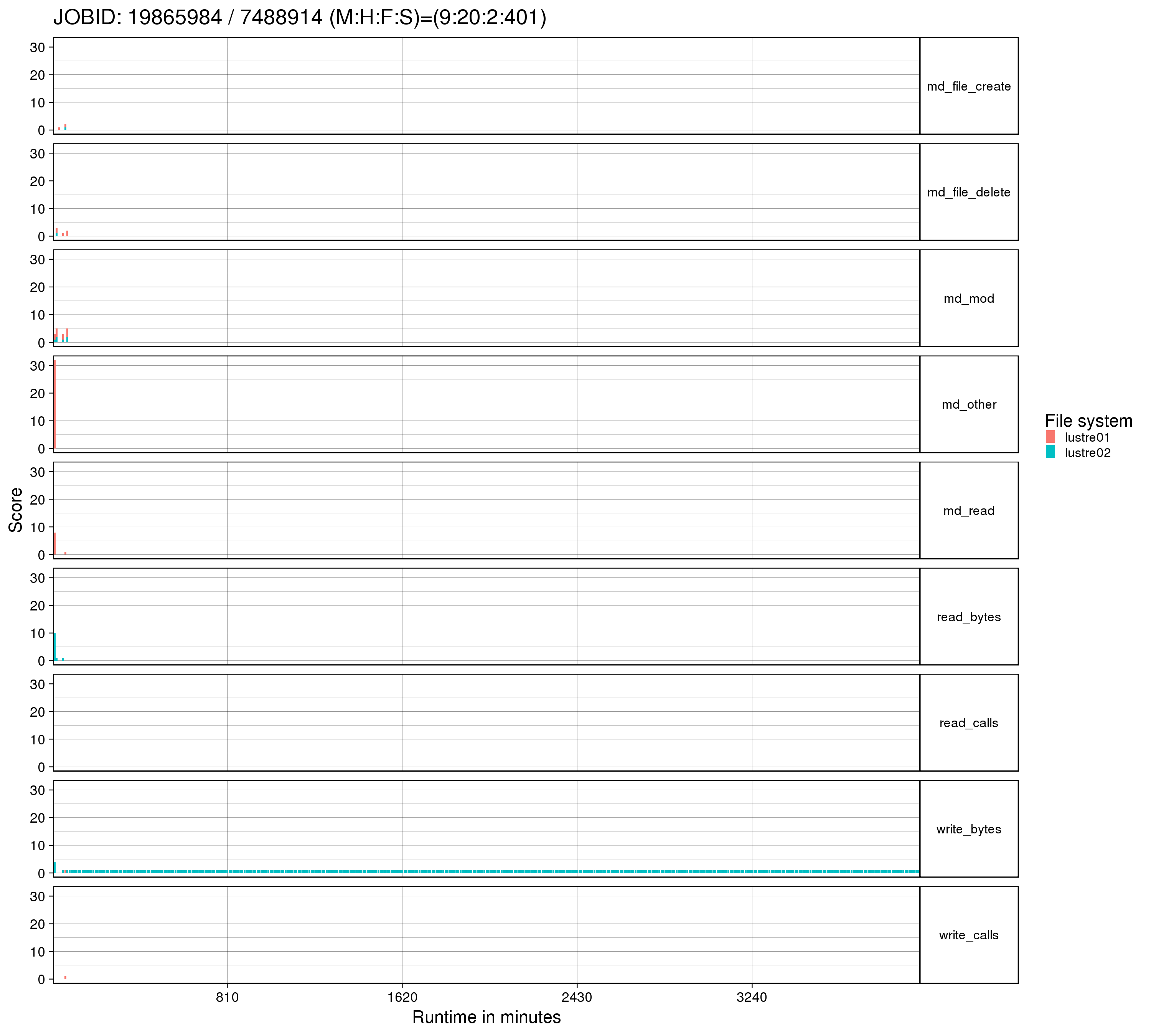Click the 2430 x-axis tick label
Image resolution: width=1151 pixels, height=1036 pixels.
[577, 997]
